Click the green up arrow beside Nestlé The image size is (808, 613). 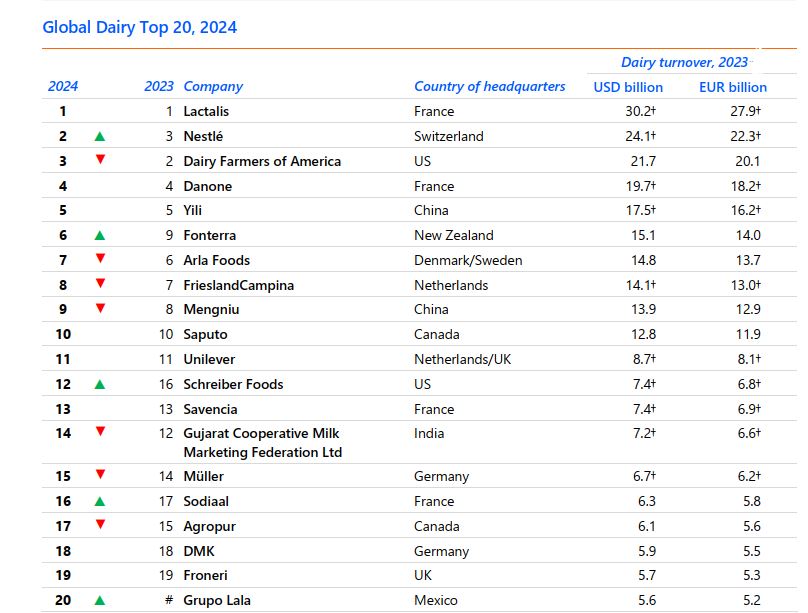pos(99,136)
